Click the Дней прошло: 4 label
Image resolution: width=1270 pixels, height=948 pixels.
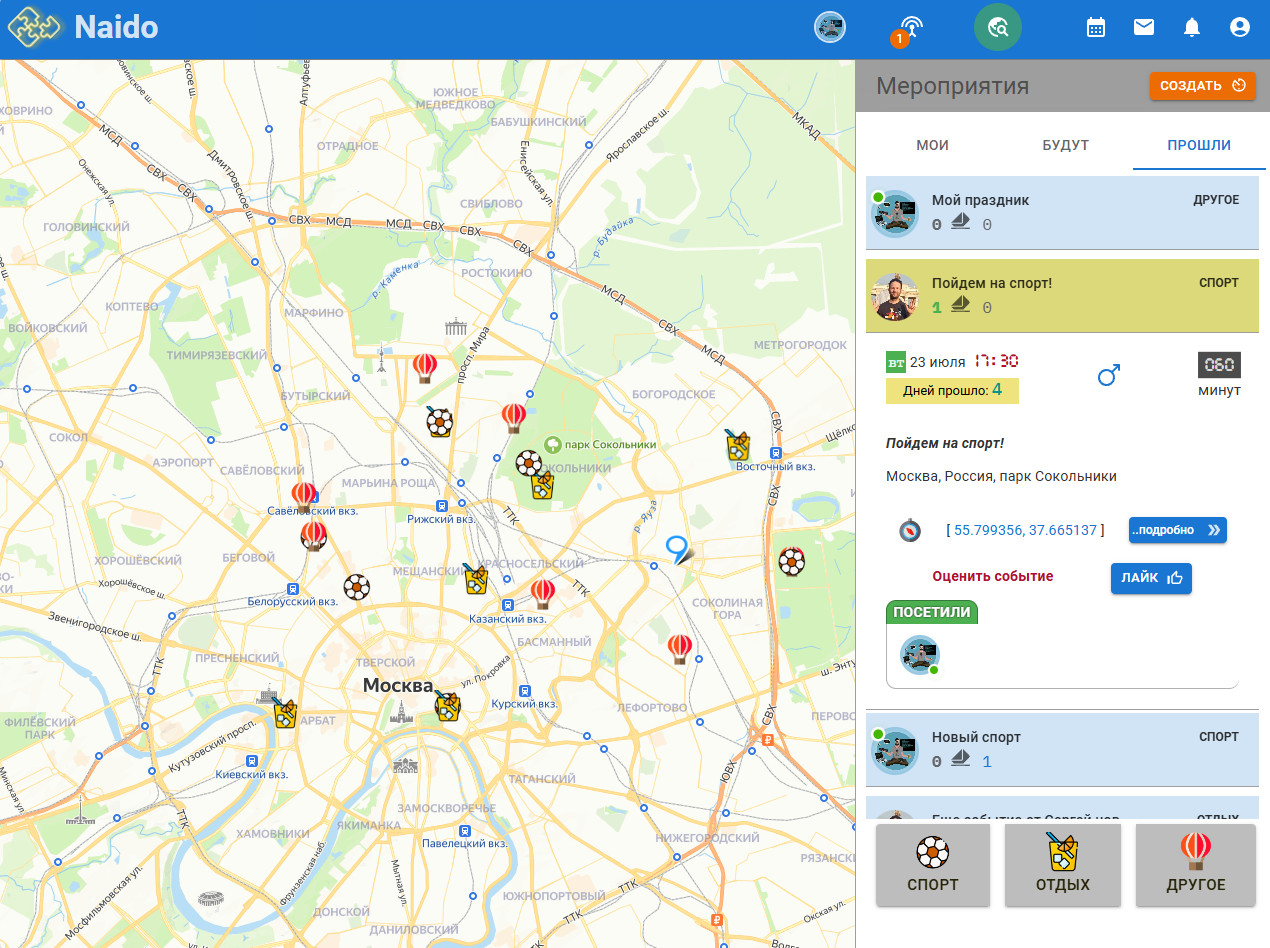952,390
